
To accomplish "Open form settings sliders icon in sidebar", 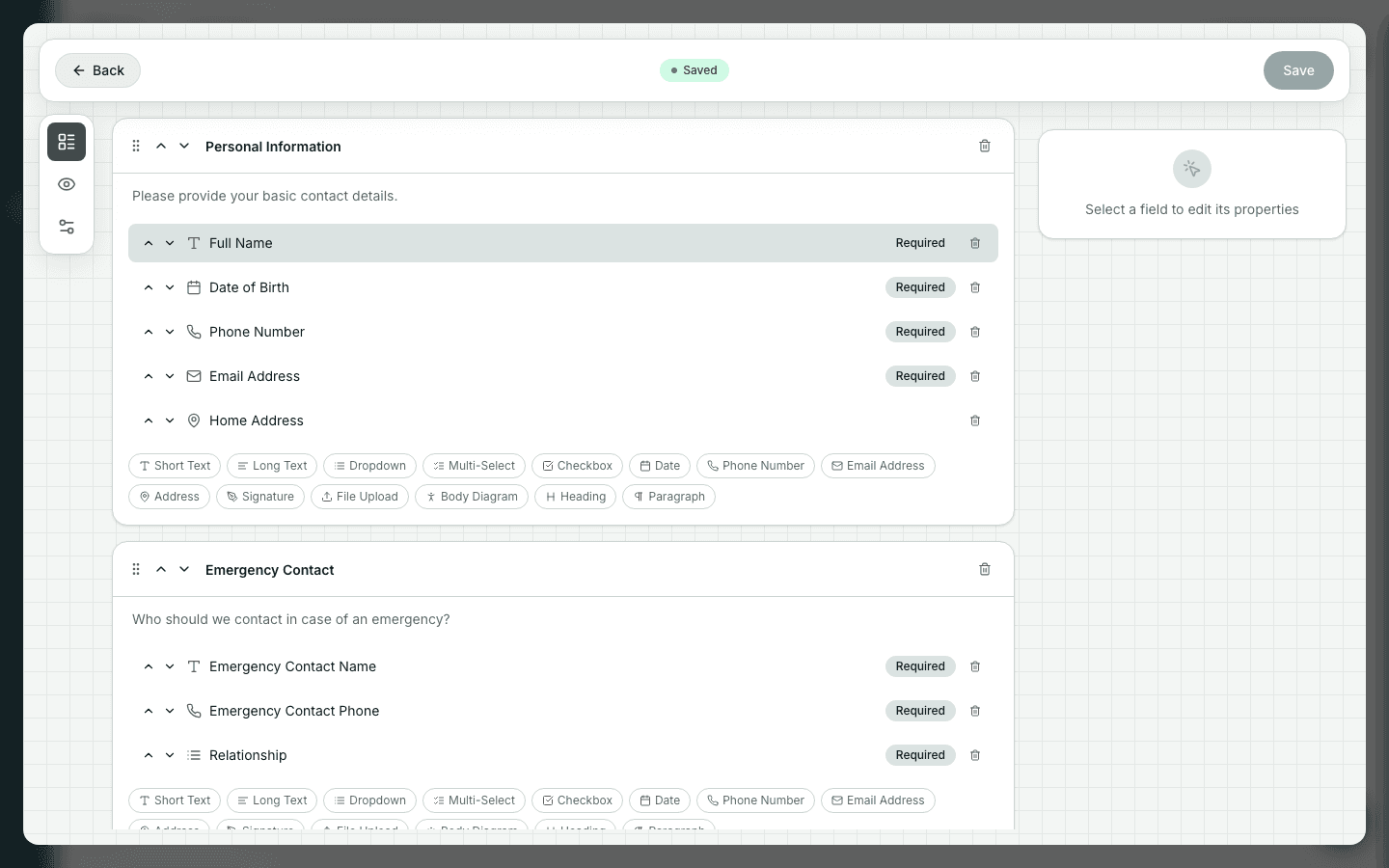I will [67, 227].
